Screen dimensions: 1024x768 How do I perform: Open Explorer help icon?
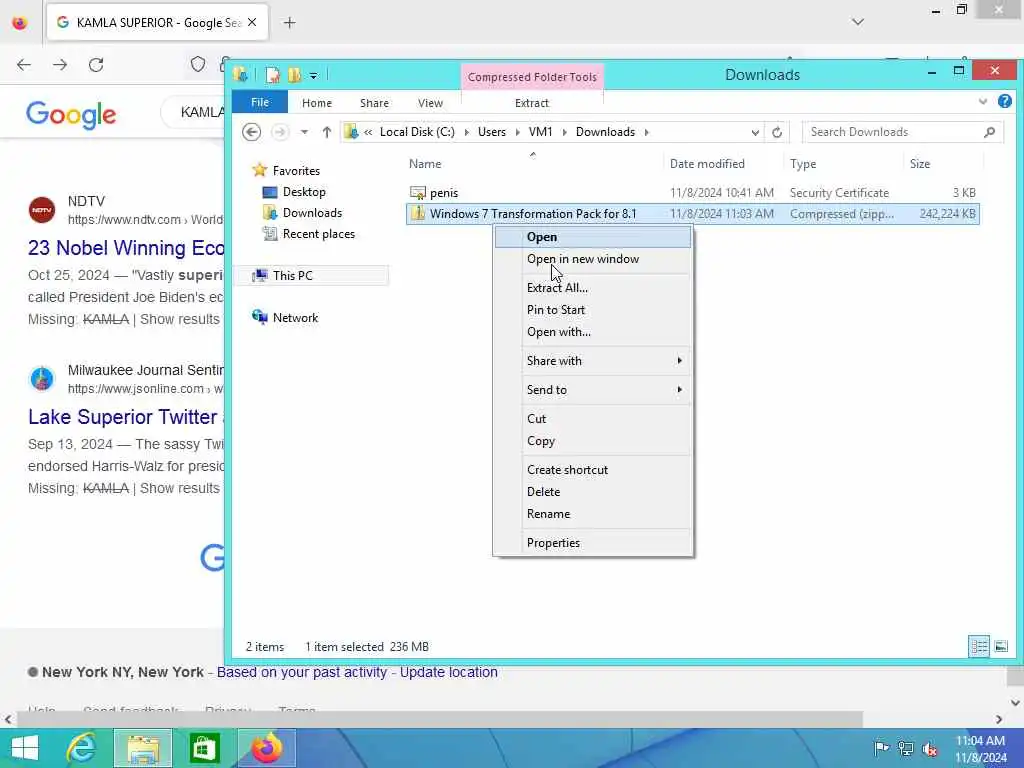[1005, 101]
